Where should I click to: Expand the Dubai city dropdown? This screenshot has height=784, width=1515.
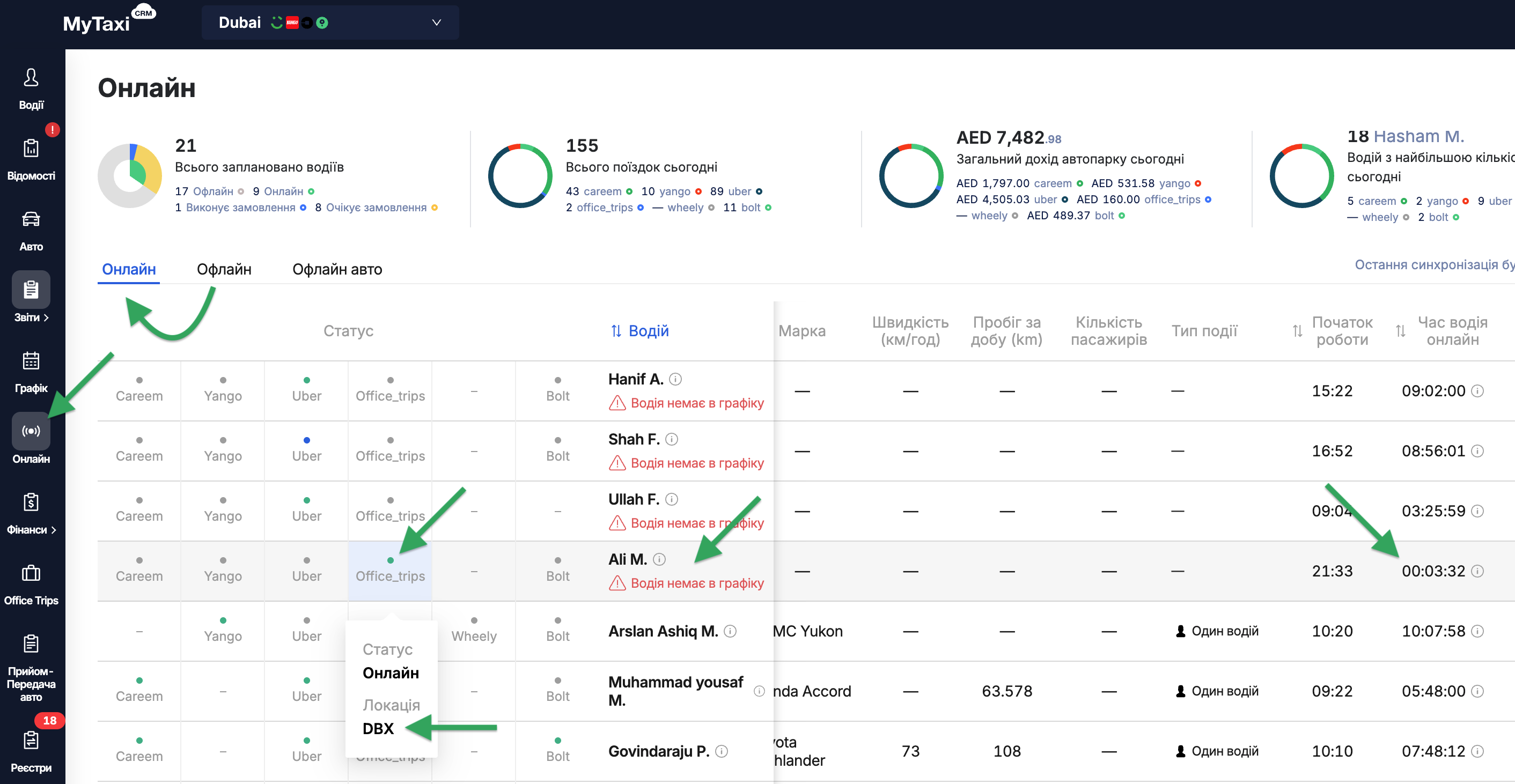[x=330, y=23]
